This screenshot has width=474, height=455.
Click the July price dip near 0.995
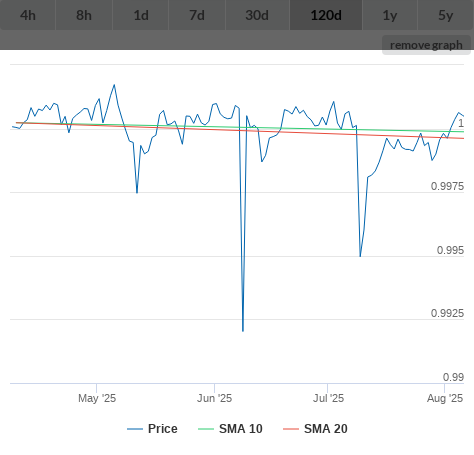coord(360,256)
